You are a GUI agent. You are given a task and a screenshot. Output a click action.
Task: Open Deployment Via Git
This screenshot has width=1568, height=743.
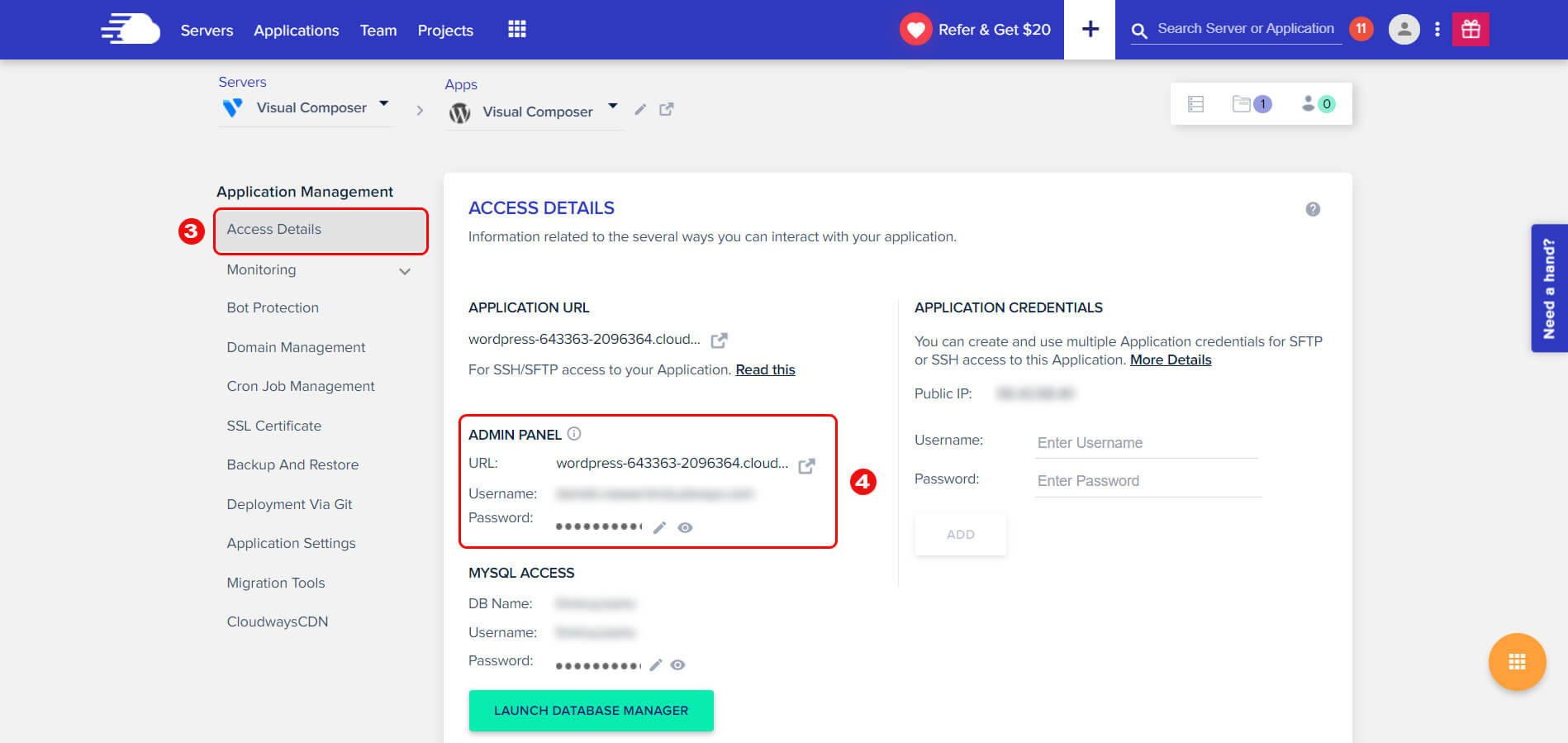click(x=289, y=504)
